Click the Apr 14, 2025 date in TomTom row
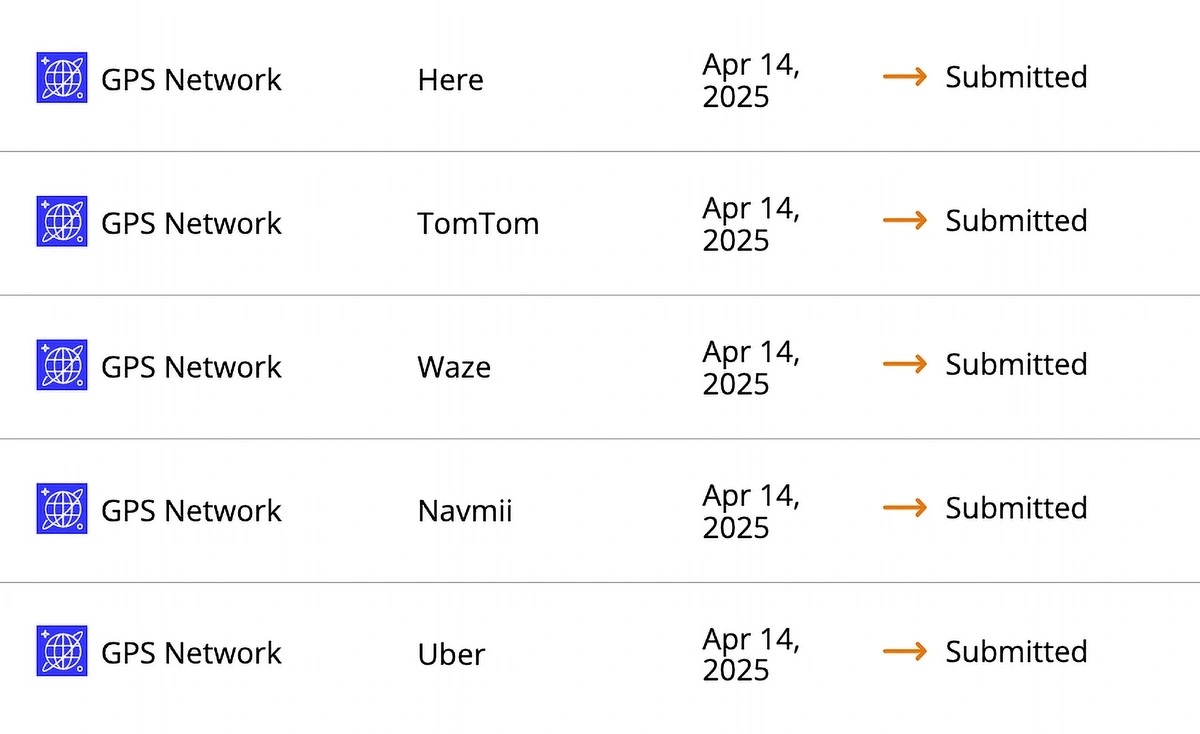Image resolution: width=1200 pixels, height=734 pixels. coord(751,224)
